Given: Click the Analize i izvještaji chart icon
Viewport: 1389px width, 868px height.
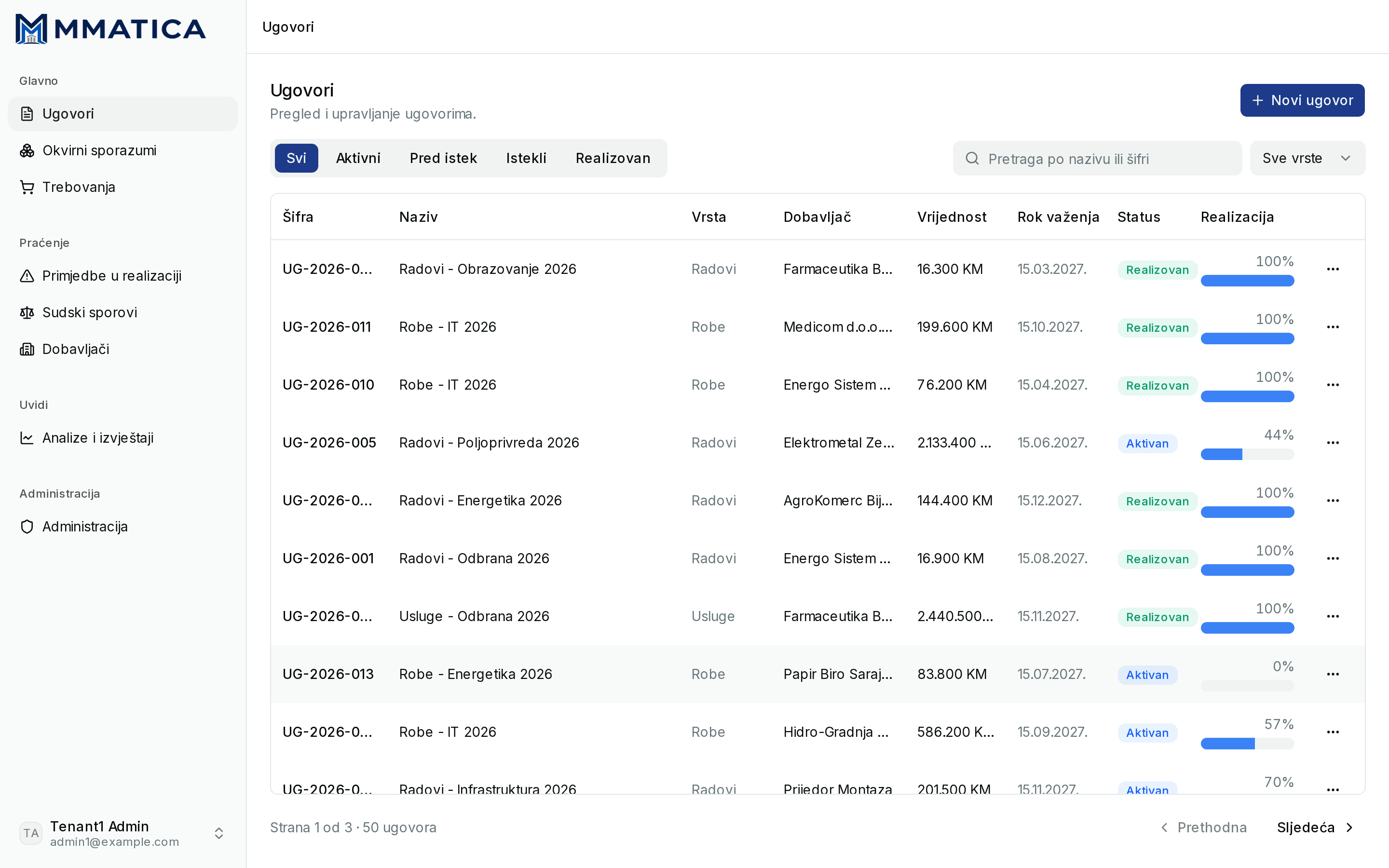Looking at the screenshot, I should (27, 438).
